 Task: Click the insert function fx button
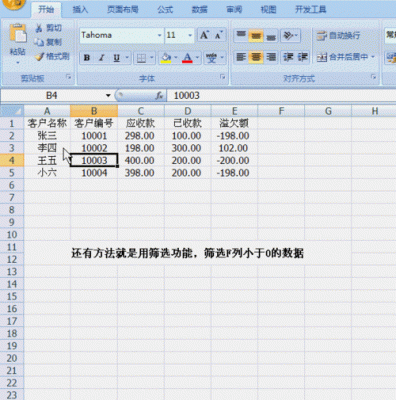pyautogui.click(x=160, y=96)
